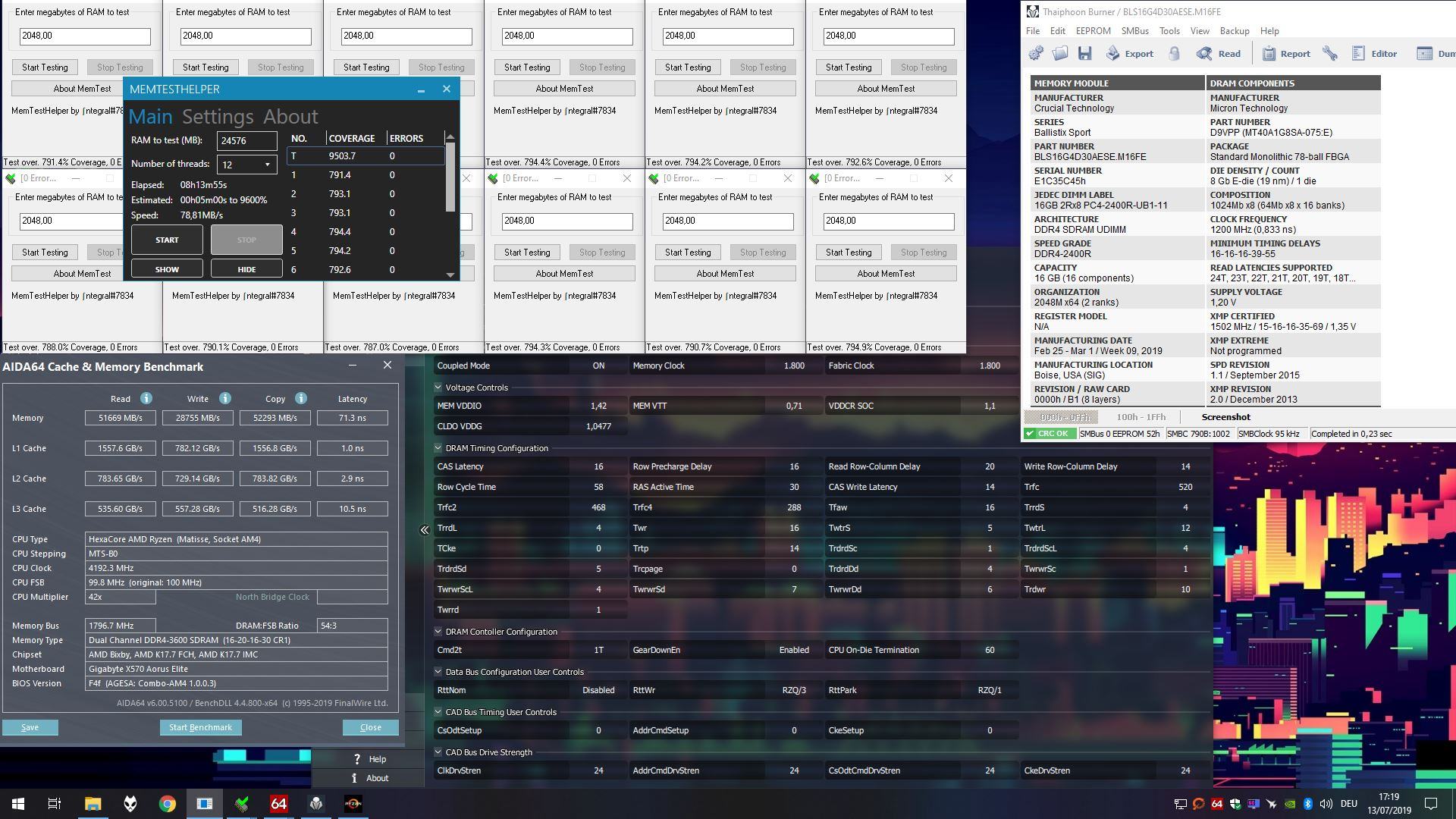Screen dimensions: 1456x819
Task: Open the Editor toolbar icon
Action: coord(1358,53)
